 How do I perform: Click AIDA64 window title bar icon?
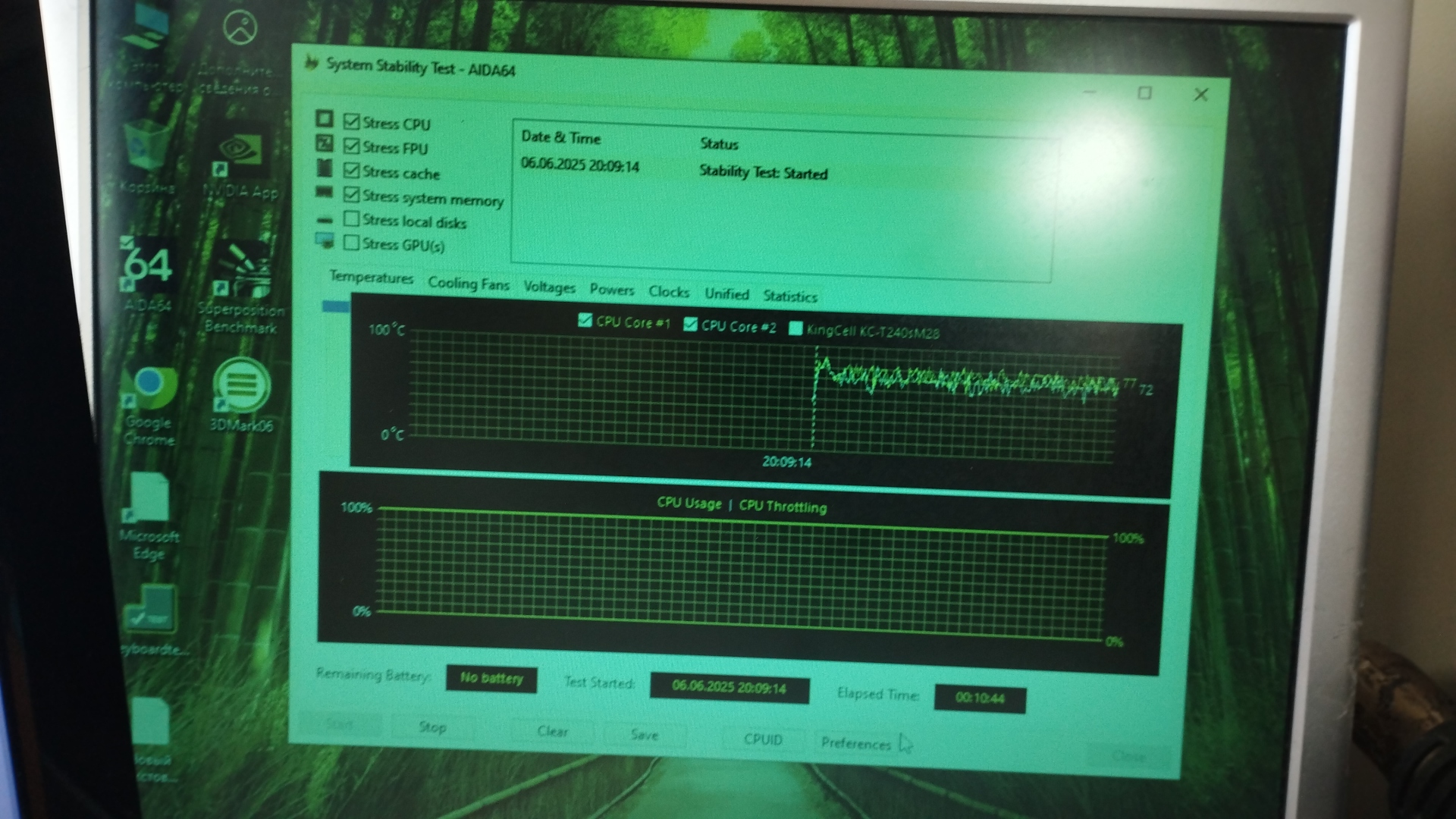(311, 64)
